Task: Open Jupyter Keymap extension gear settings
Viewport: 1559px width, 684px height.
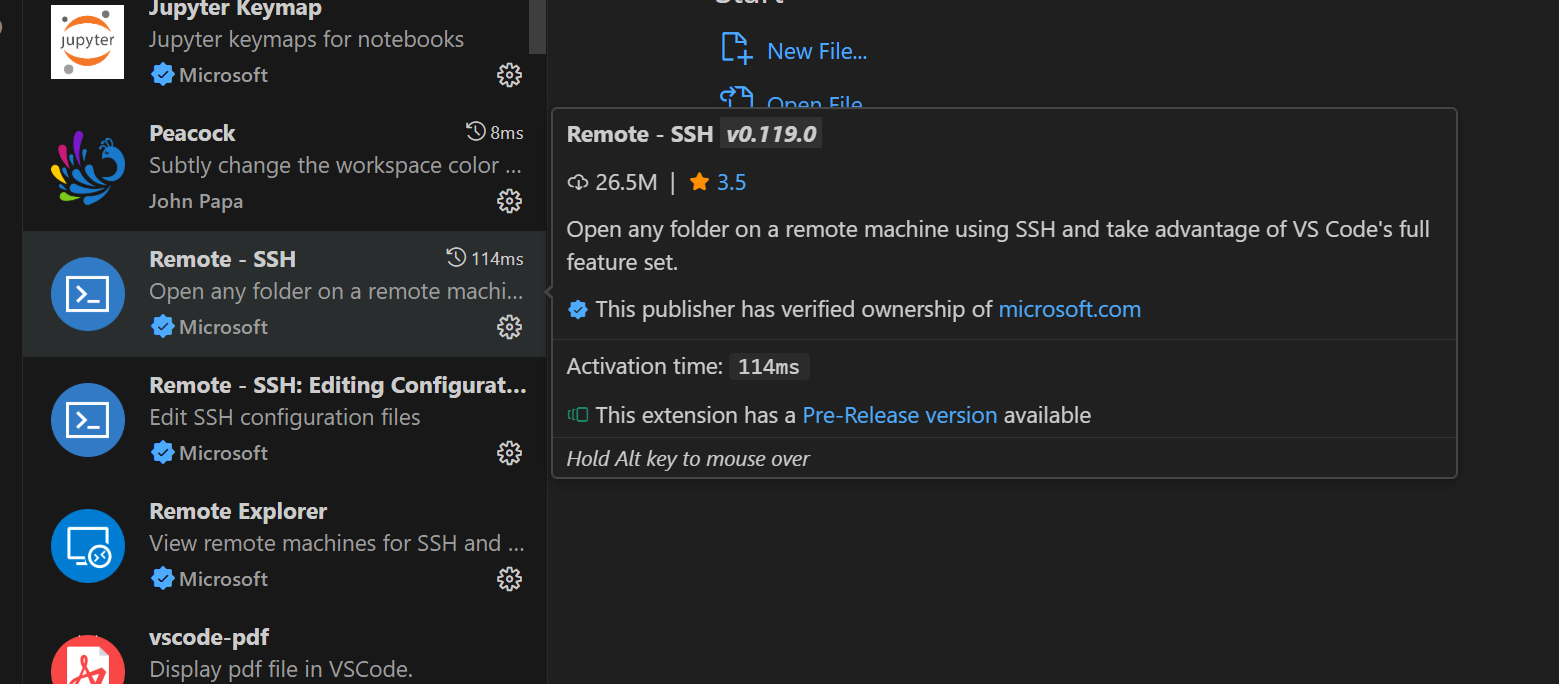Action: pos(510,75)
